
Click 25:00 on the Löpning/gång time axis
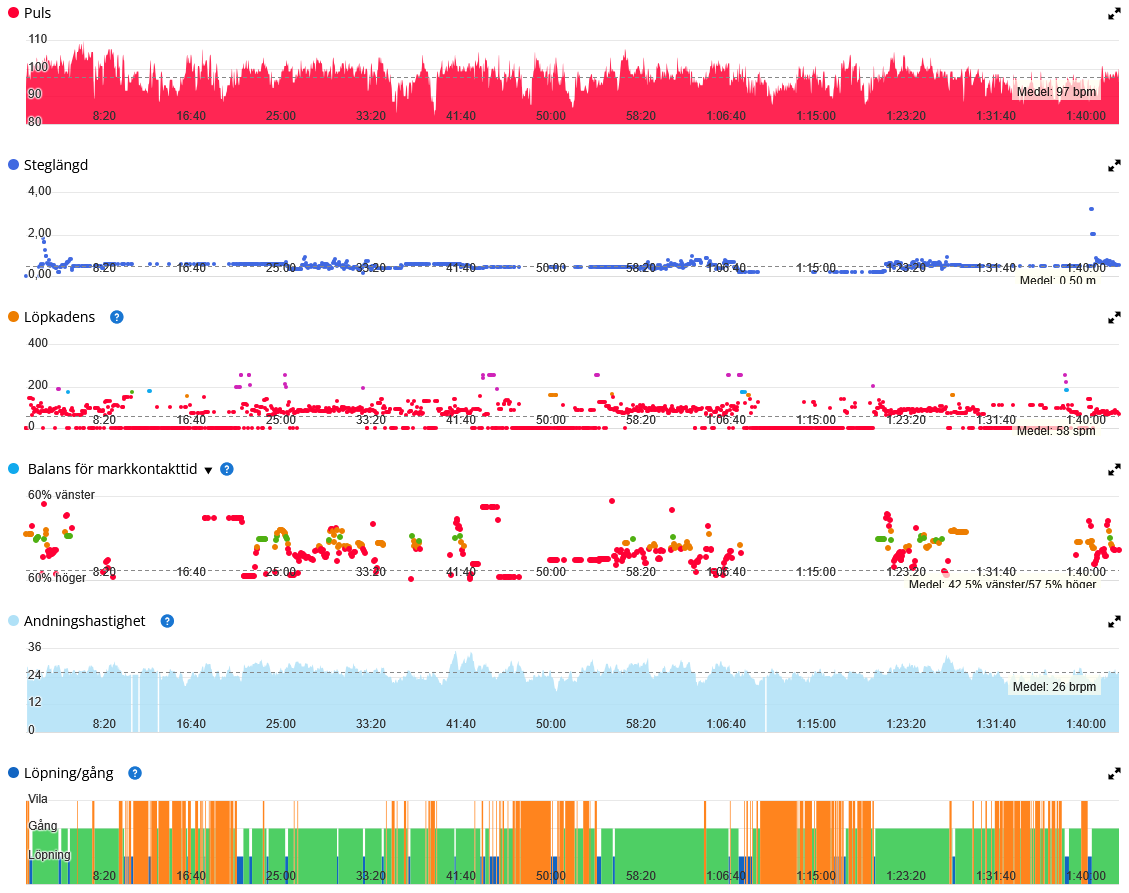click(x=281, y=876)
